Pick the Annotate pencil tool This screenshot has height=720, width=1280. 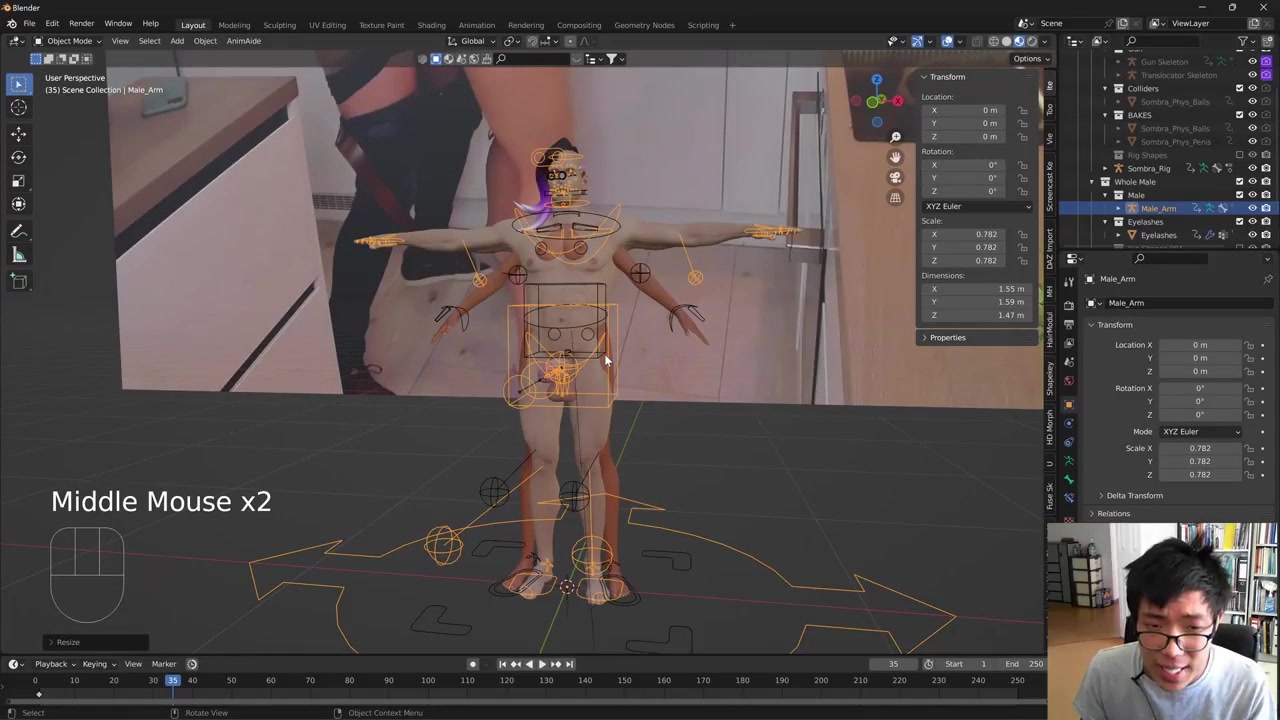click(x=18, y=231)
